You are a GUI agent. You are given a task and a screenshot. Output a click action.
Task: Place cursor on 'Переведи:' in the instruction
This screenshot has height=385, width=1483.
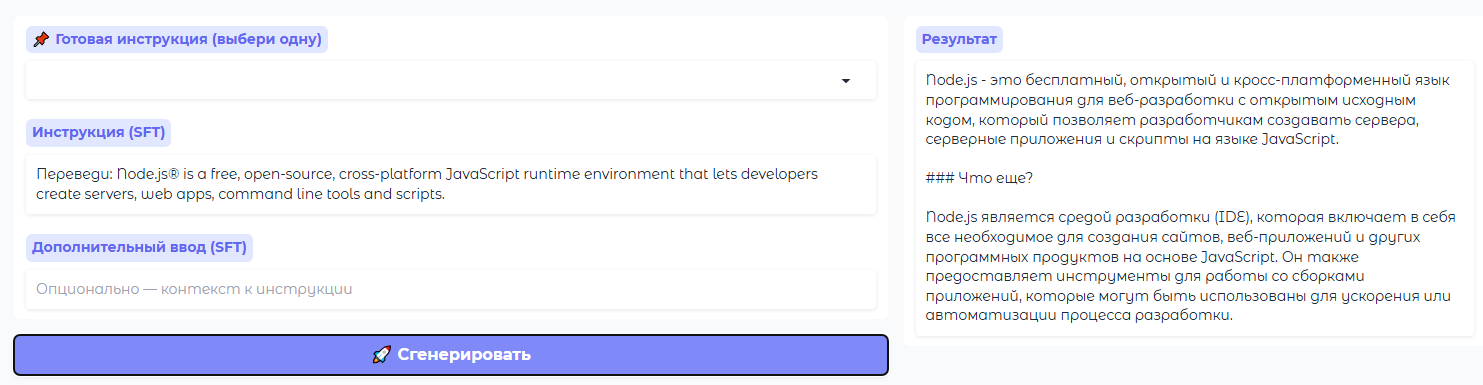coord(68,174)
